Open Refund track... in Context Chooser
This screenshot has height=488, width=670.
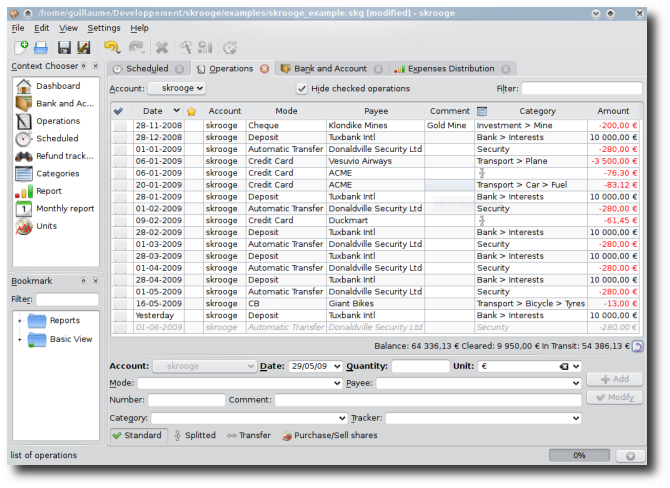56,156
